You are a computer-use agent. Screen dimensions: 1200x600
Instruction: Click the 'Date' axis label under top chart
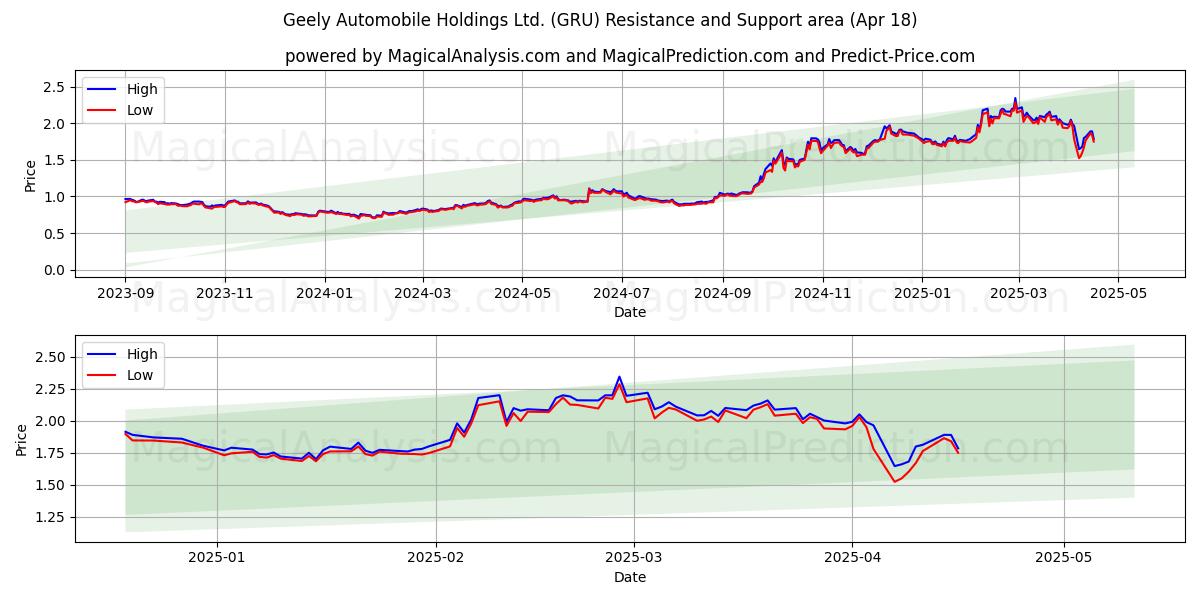coord(630,312)
